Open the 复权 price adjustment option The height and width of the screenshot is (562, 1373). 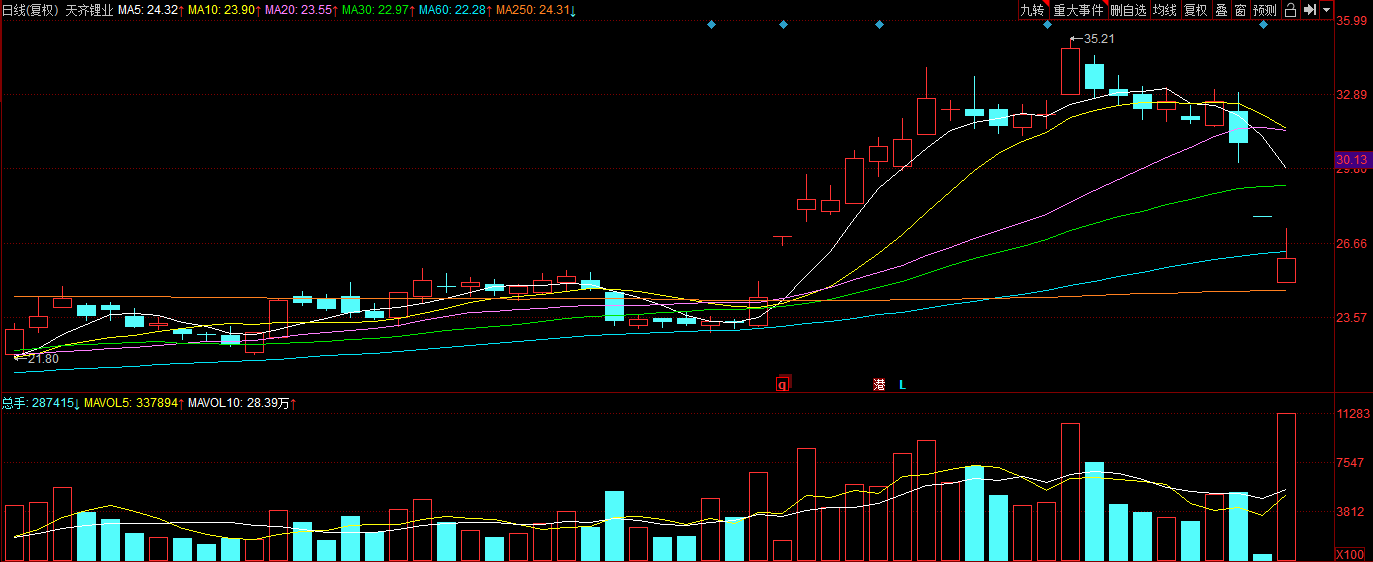pos(1195,10)
